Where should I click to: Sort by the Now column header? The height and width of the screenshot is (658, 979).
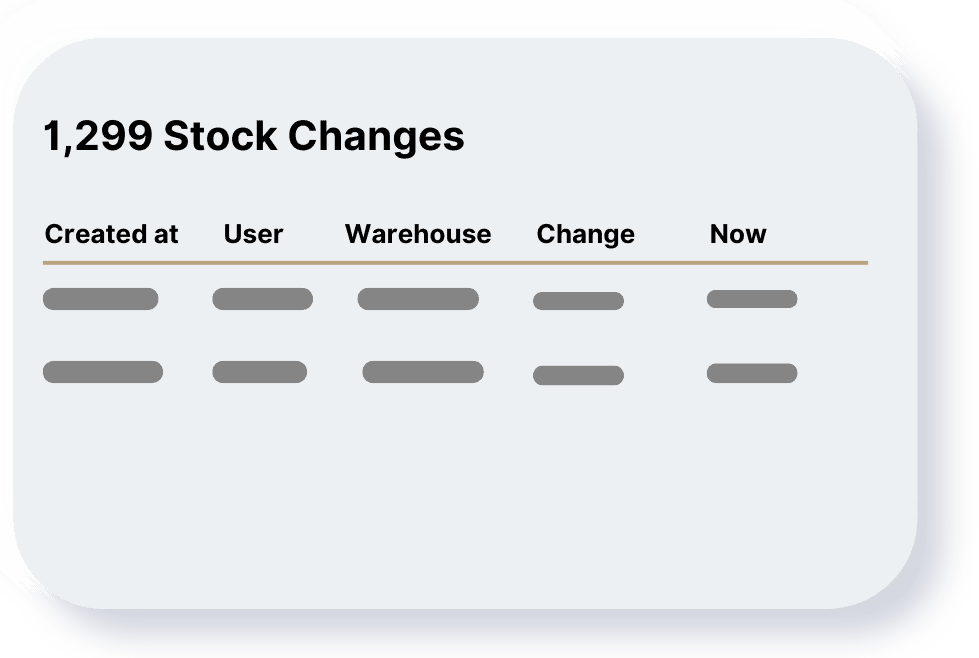tap(737, 234)
